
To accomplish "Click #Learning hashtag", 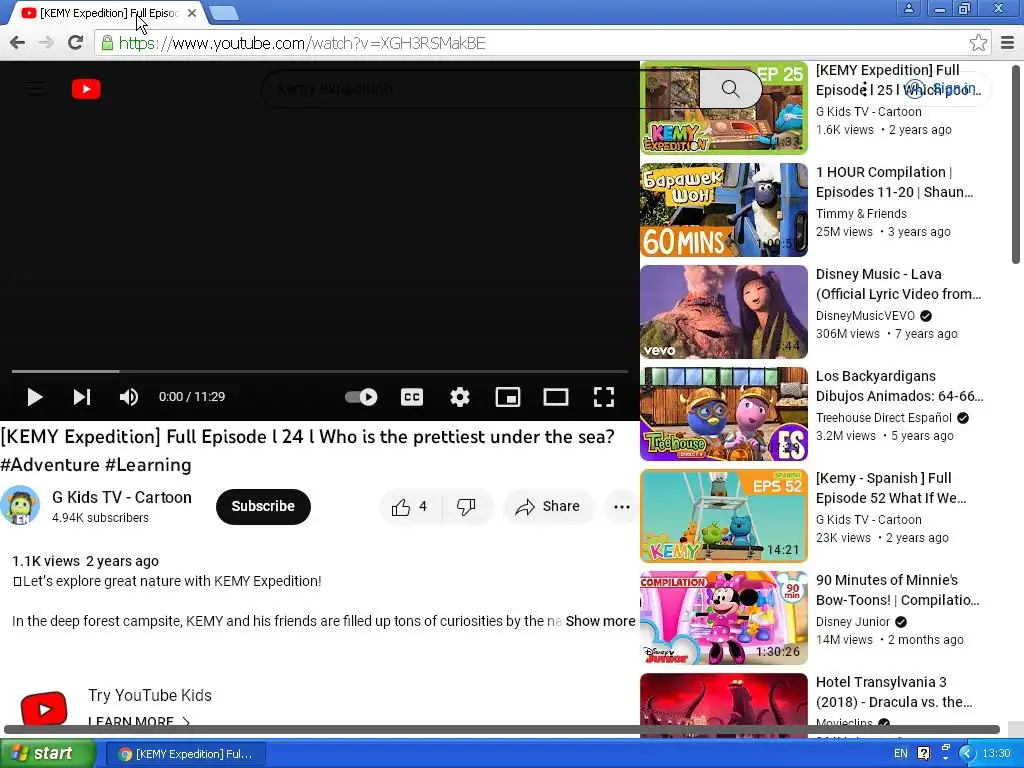I will pos(148,465).
